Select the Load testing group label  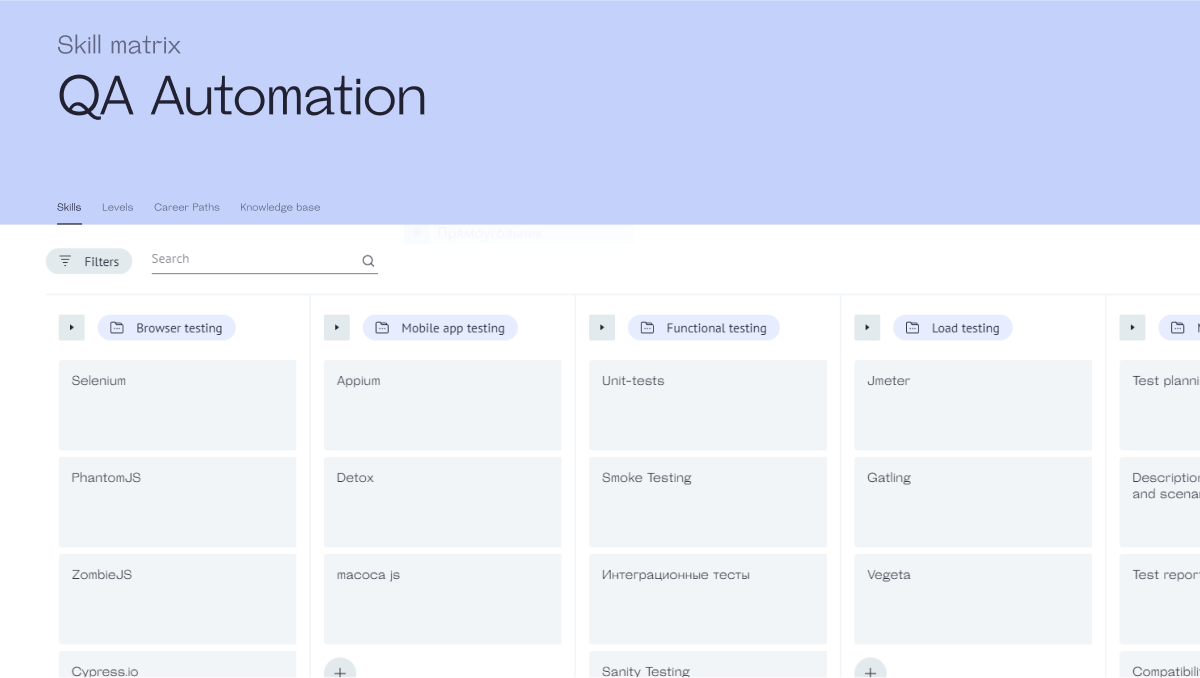pos(952,328)
